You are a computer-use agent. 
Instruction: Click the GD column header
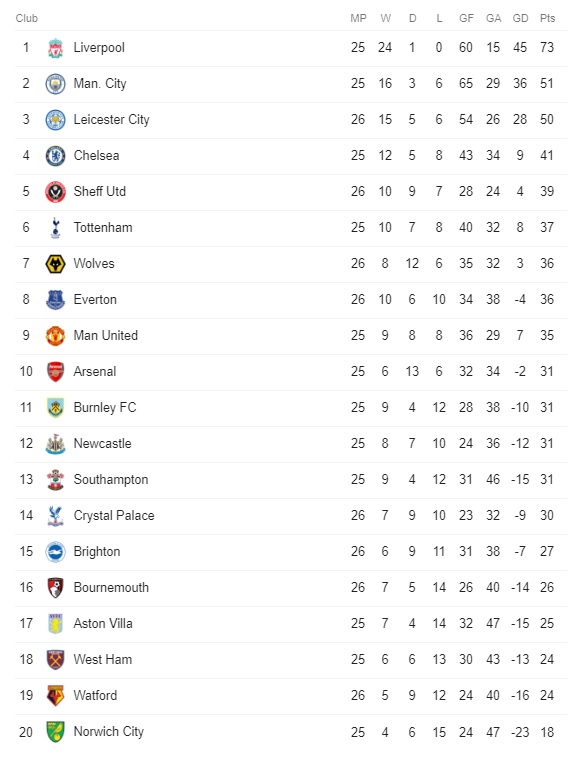[x=520, y=19]
